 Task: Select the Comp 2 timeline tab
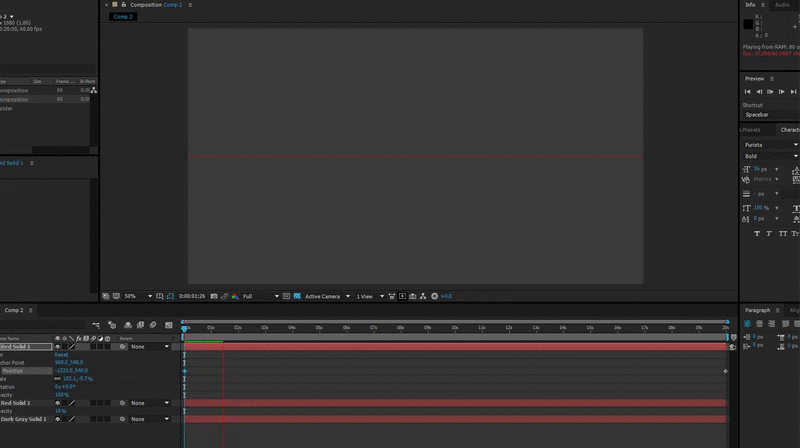[x=14, y=310]
